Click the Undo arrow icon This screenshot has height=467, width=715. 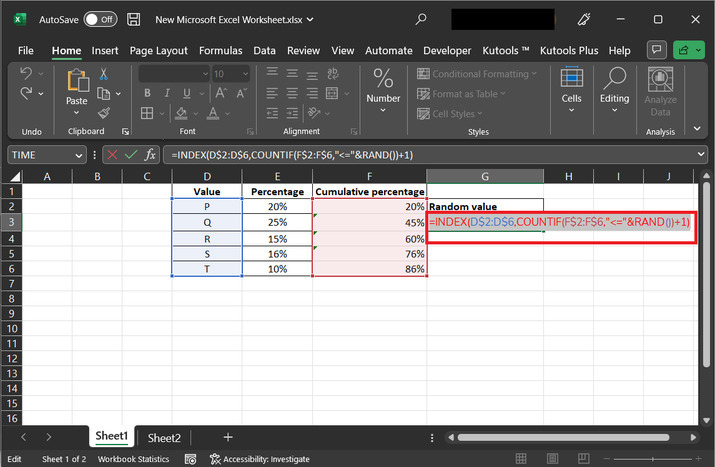coord(27,74)
